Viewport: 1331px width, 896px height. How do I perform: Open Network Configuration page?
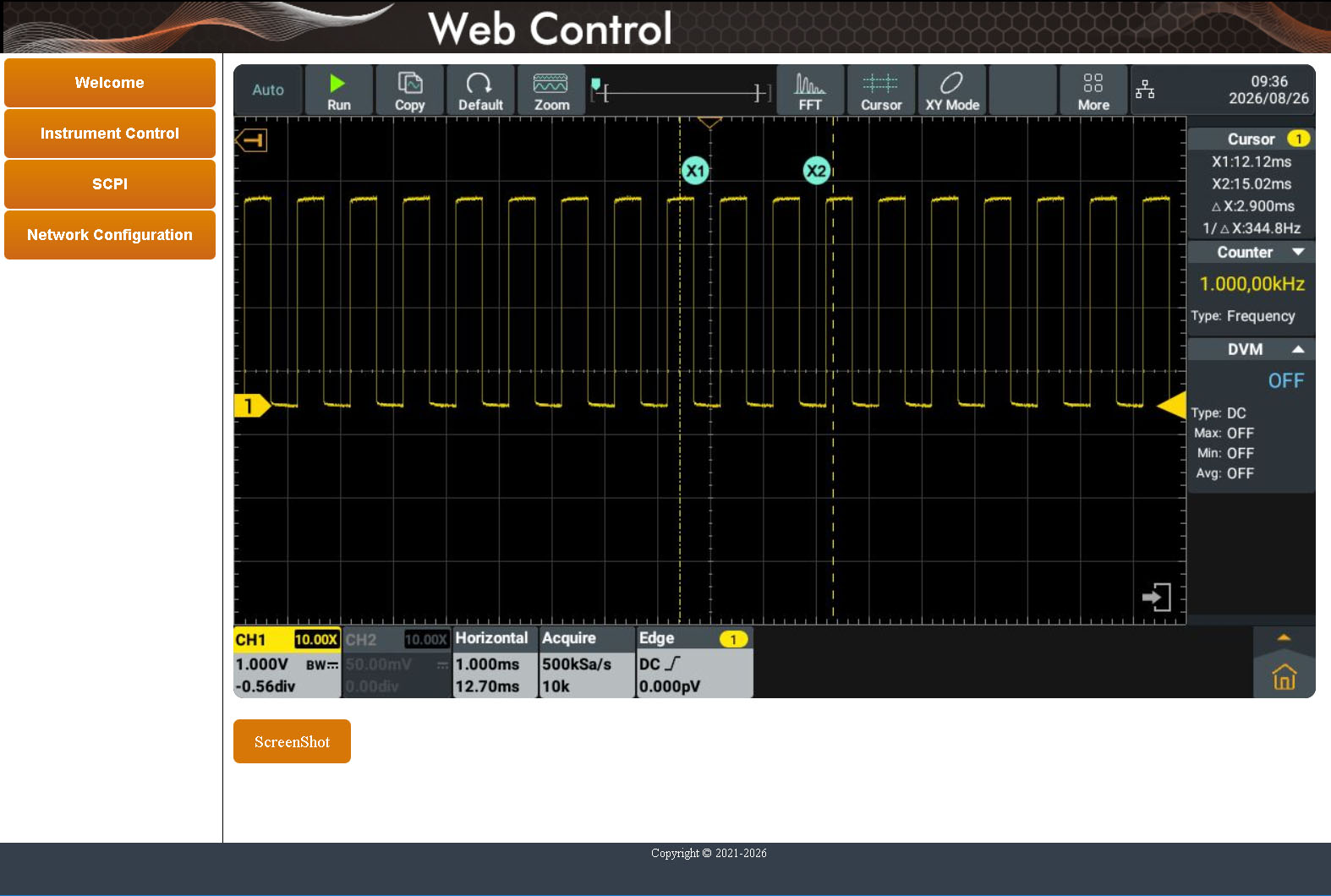[x=110, y=235]
